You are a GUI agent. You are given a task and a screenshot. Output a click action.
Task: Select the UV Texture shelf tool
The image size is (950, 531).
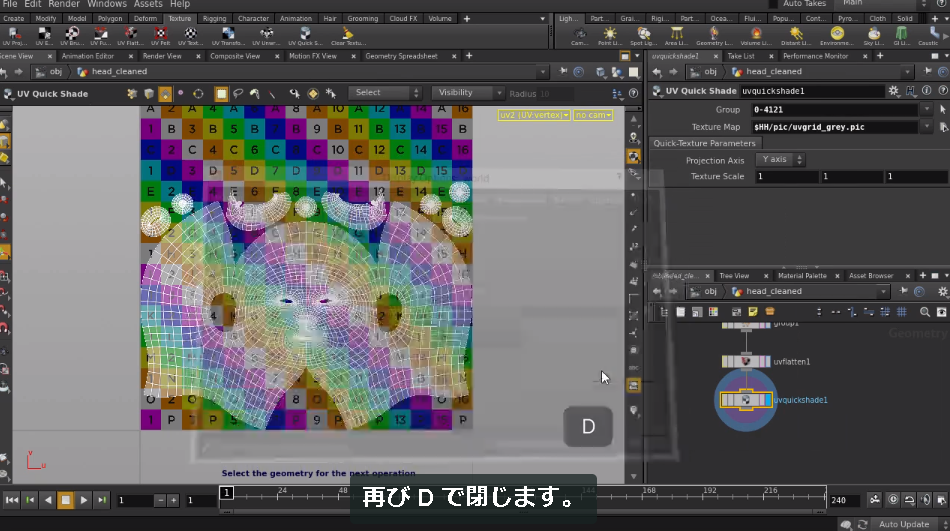click(190, 36)
